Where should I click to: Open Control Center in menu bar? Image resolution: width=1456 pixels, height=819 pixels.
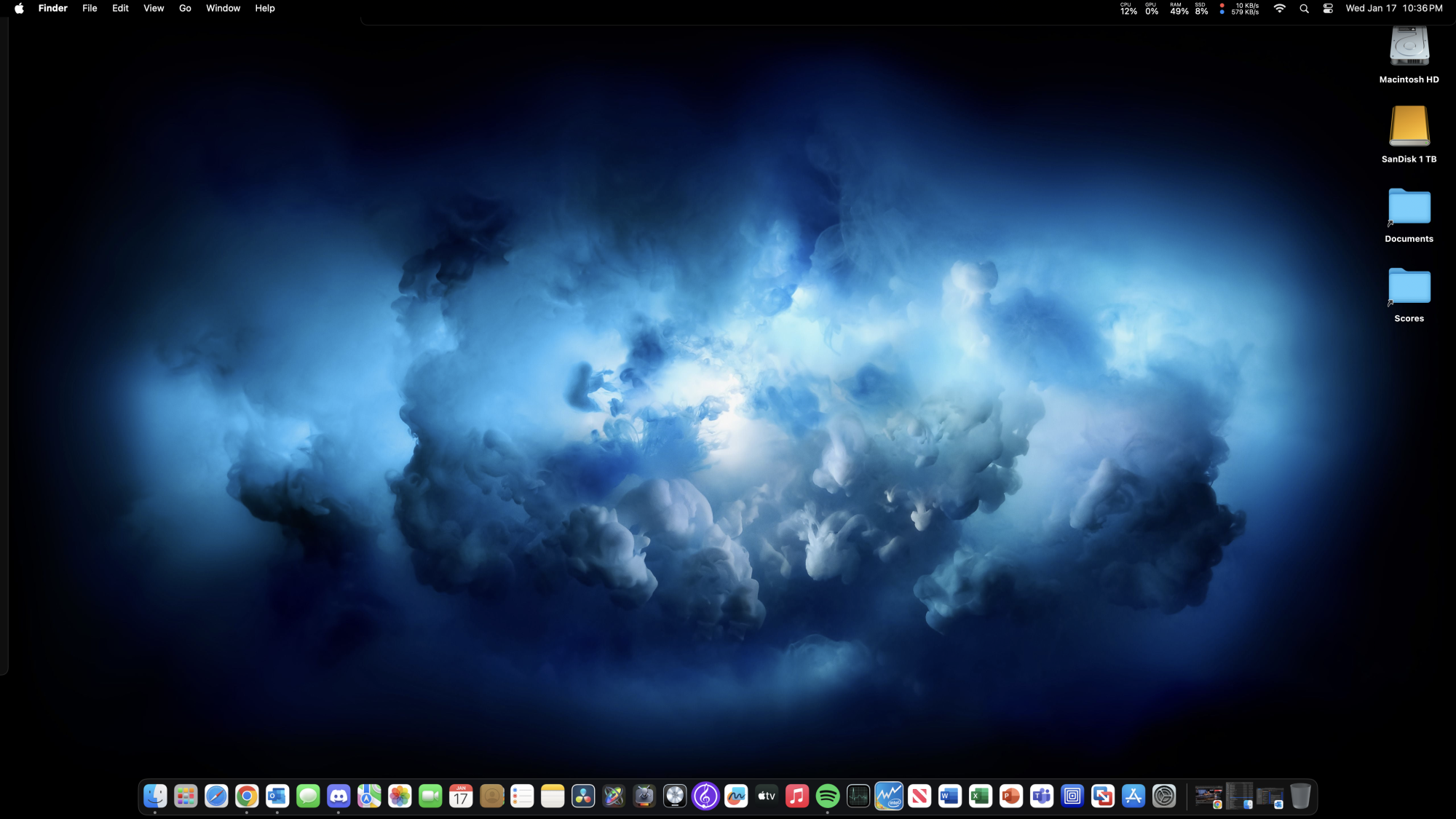(1328, 9)
